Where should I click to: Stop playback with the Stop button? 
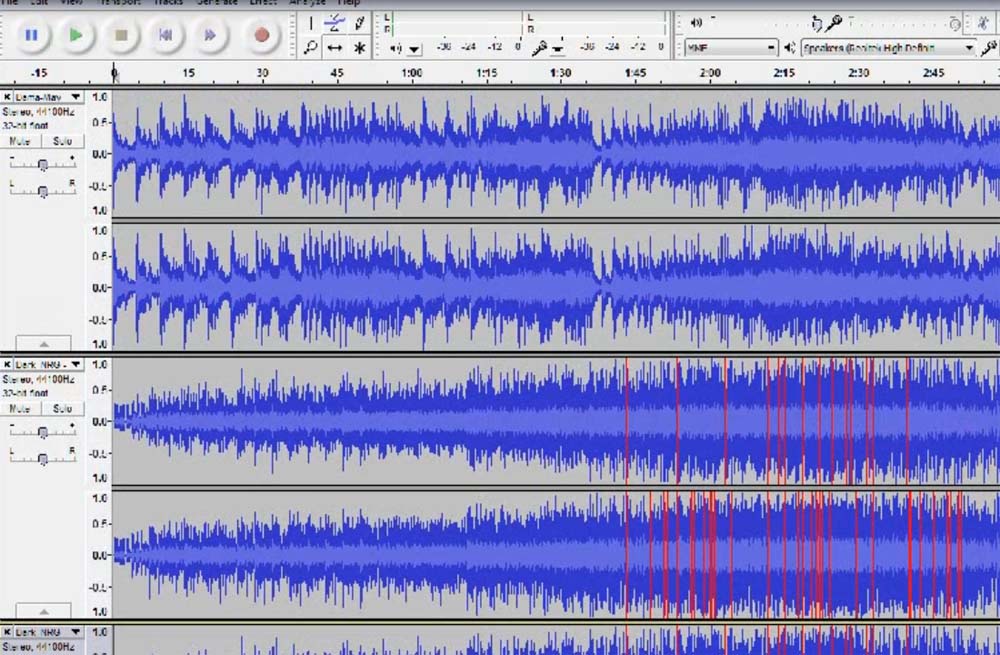pyautogui.click(x=121, y=35)
